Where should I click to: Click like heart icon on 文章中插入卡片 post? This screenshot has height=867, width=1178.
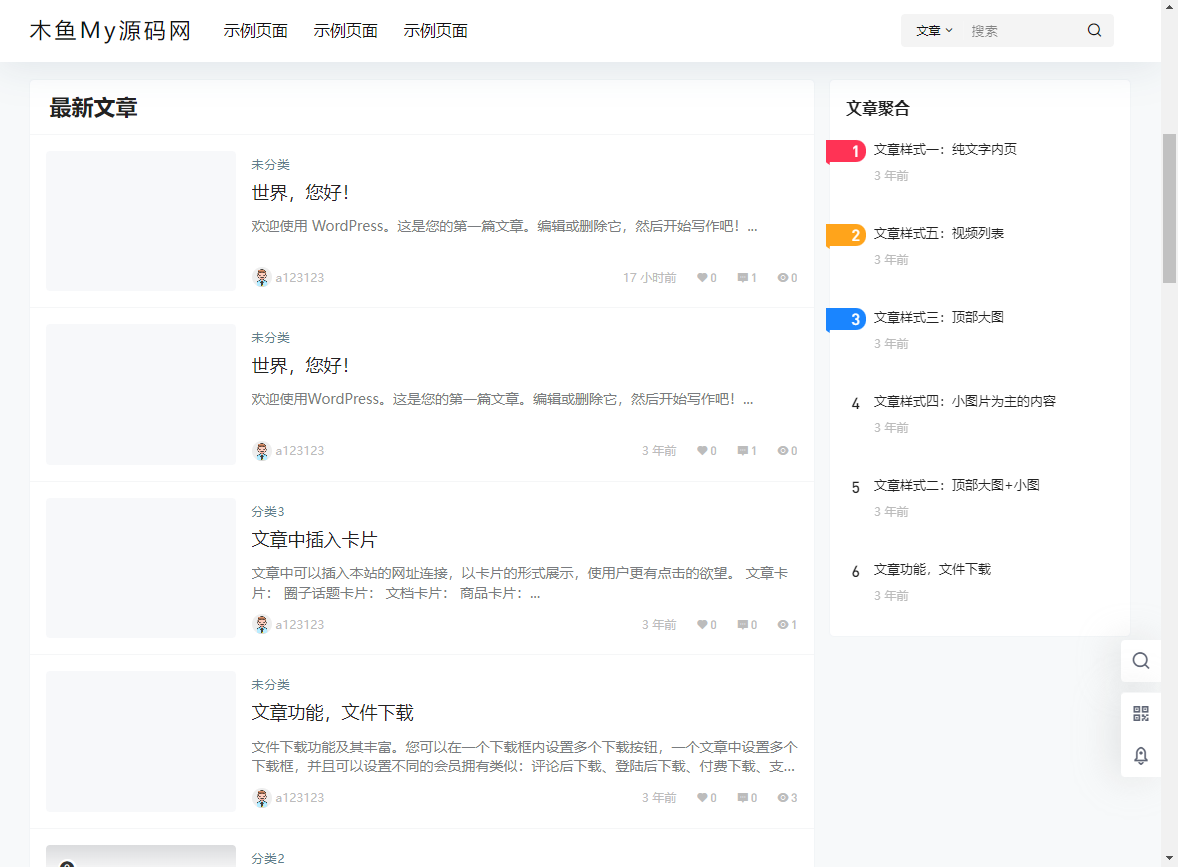(x=702, y=624)
